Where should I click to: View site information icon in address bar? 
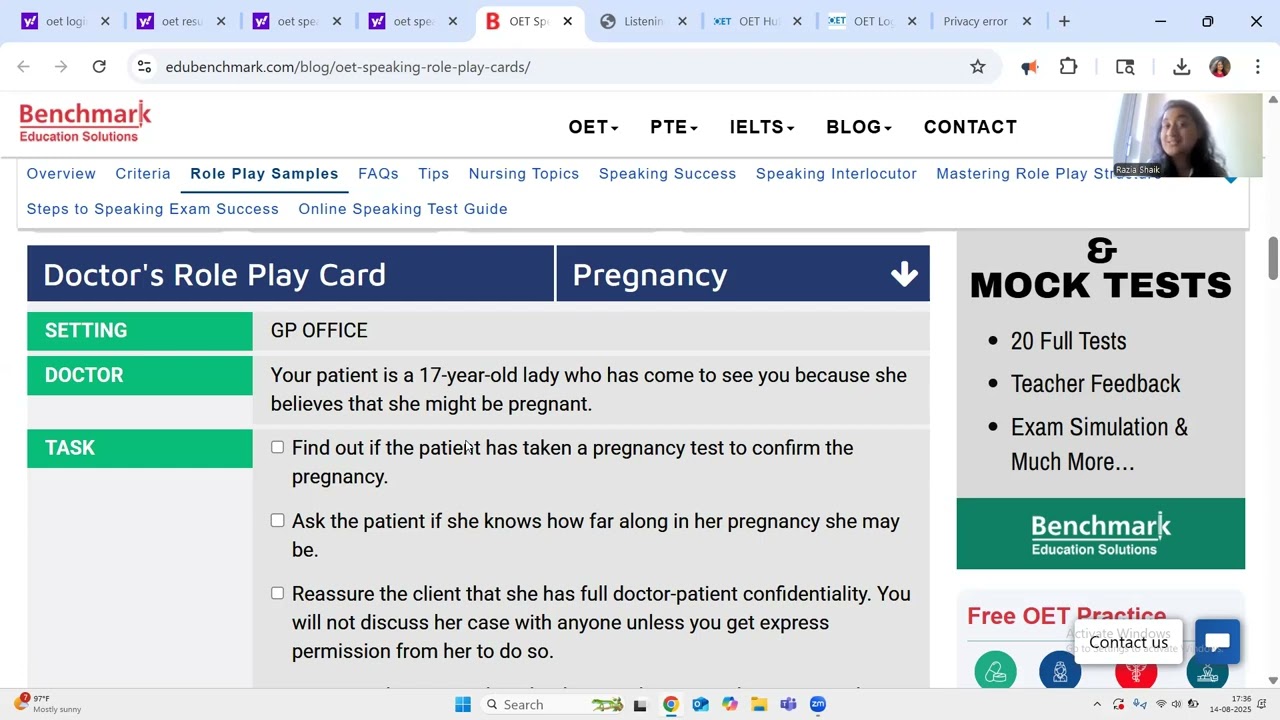[x=144, y=67]
